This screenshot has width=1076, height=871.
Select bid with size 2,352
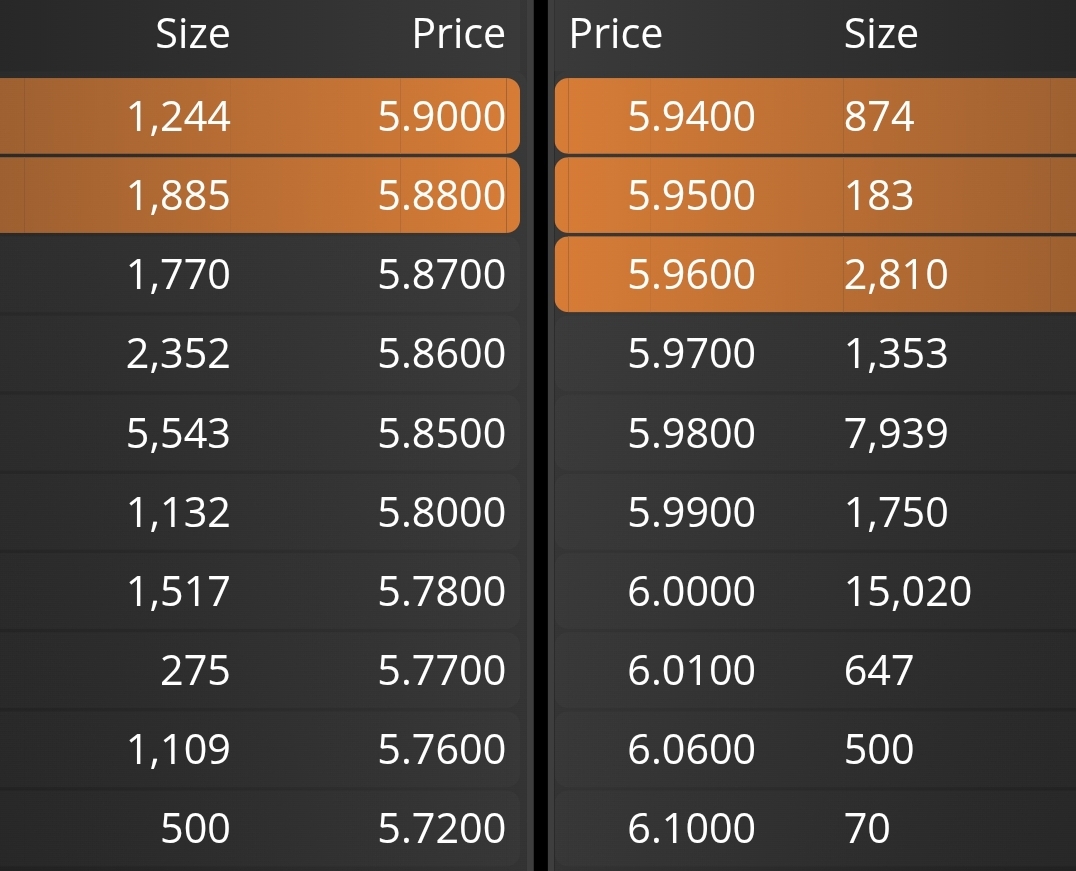coord(259,353)
